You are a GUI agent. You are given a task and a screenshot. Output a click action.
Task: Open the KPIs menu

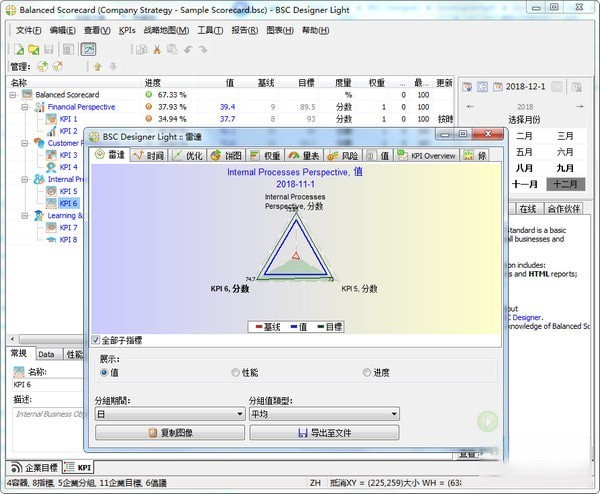pyautogui.click(x=127, y=30)
